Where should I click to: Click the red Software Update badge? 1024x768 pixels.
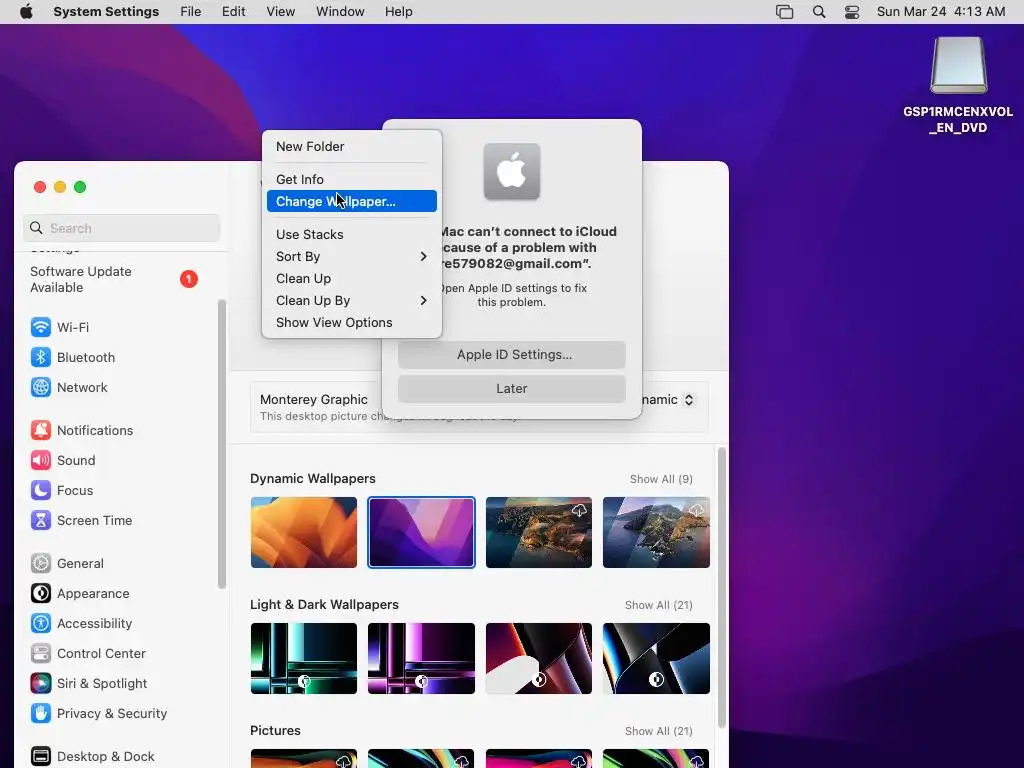[x=189, y=279]
